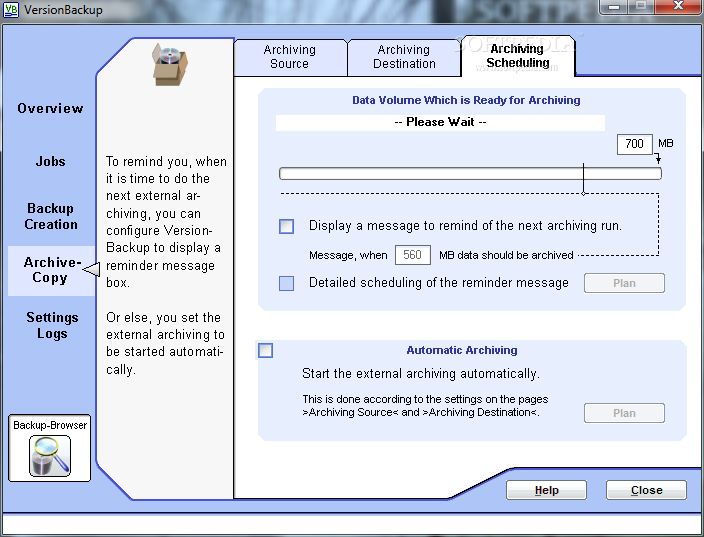Click Plan button for automatic archiving

pyautogui.click(x=624, y=413)
